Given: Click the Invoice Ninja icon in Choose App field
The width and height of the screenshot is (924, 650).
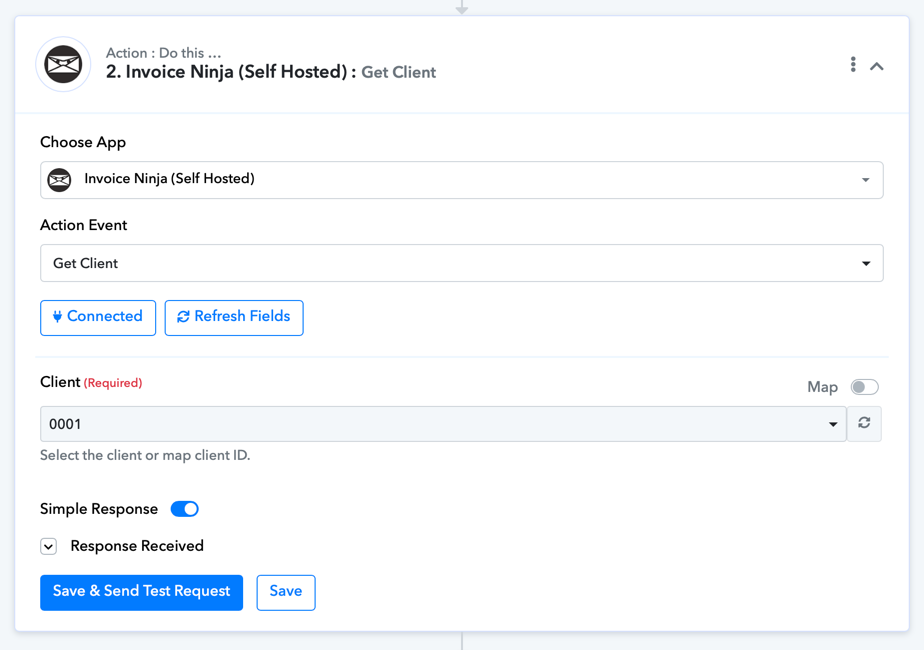Looking at the screenshot, I should (60, 180).
